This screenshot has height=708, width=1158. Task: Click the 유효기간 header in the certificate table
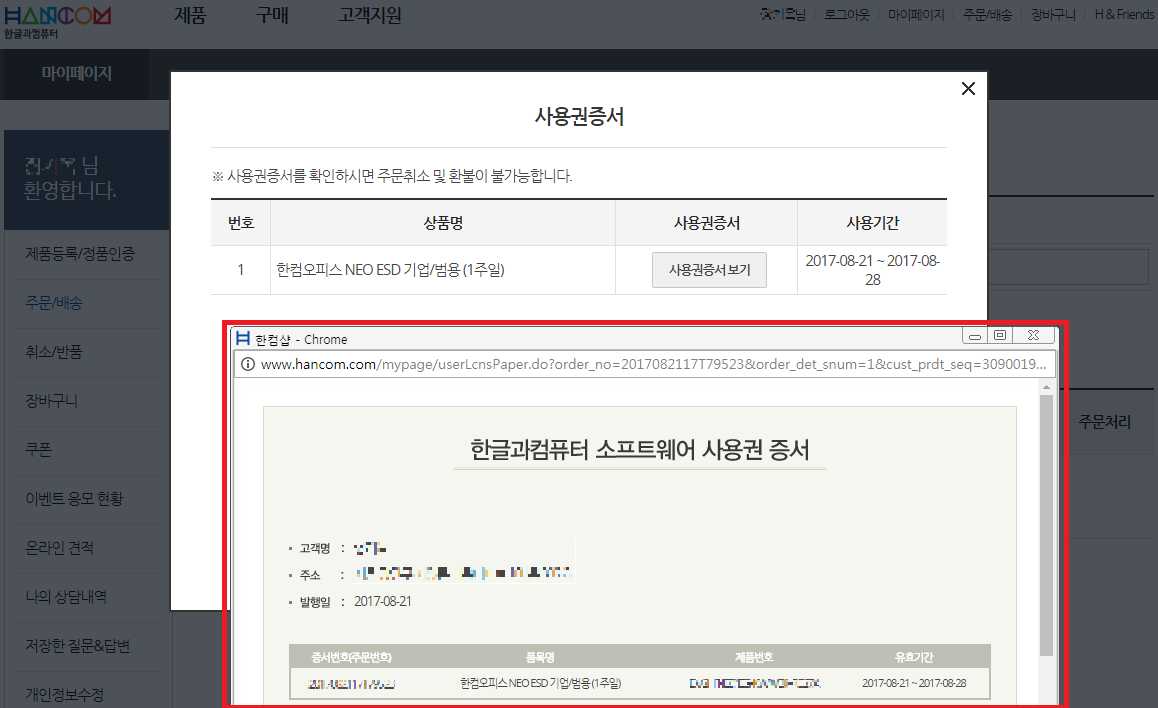click(914, 657)
